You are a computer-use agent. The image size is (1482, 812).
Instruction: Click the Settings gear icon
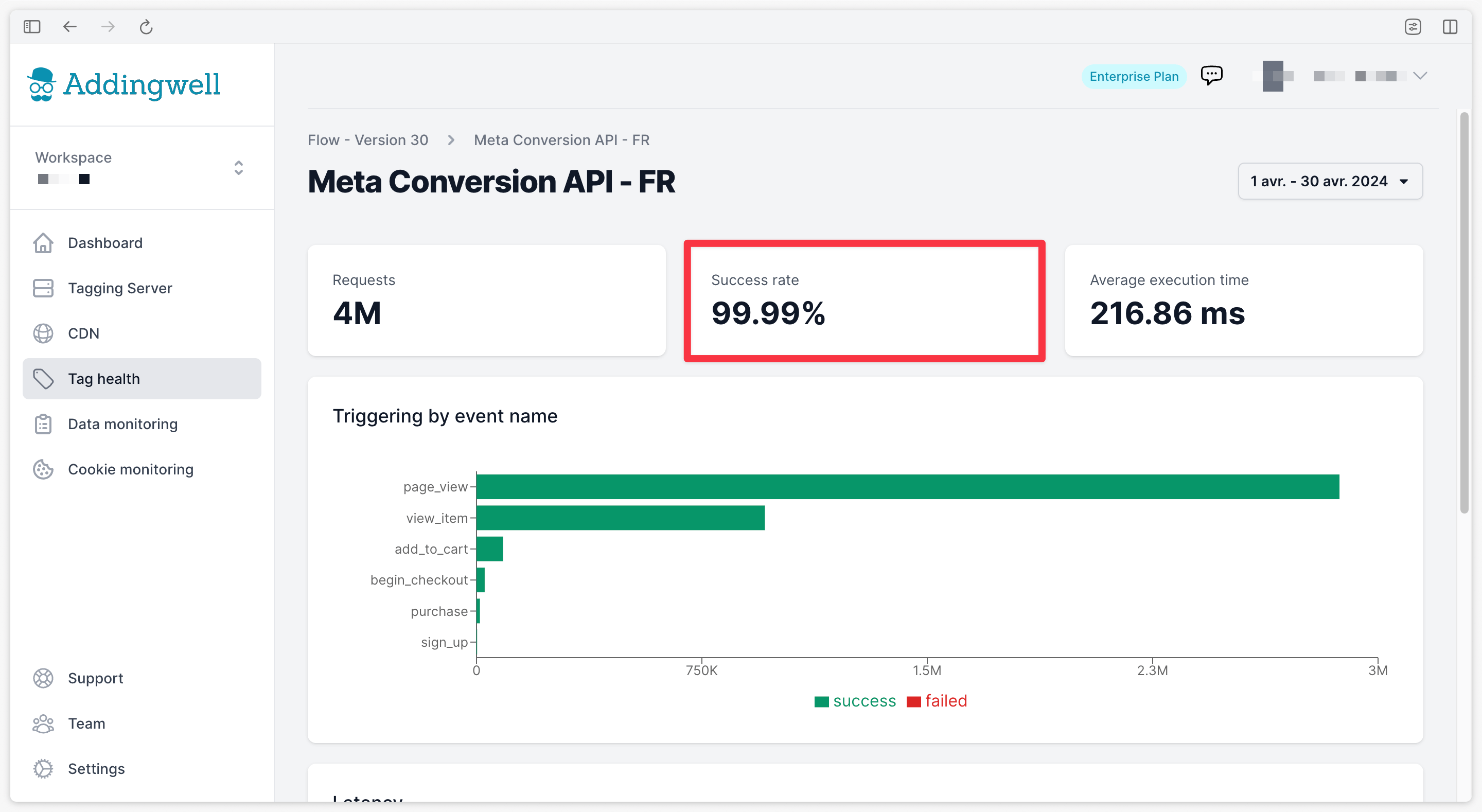tap(42, 769)
